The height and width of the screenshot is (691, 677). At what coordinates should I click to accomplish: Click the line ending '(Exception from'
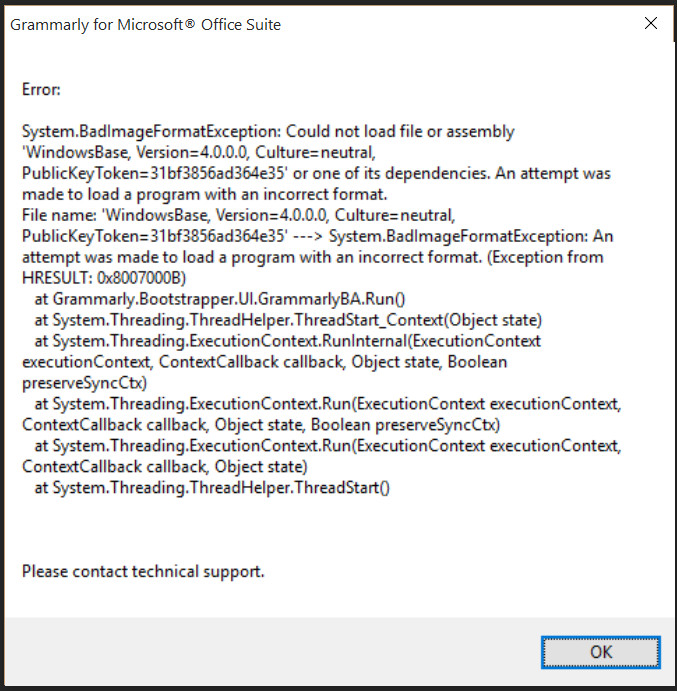pos(312,257)
